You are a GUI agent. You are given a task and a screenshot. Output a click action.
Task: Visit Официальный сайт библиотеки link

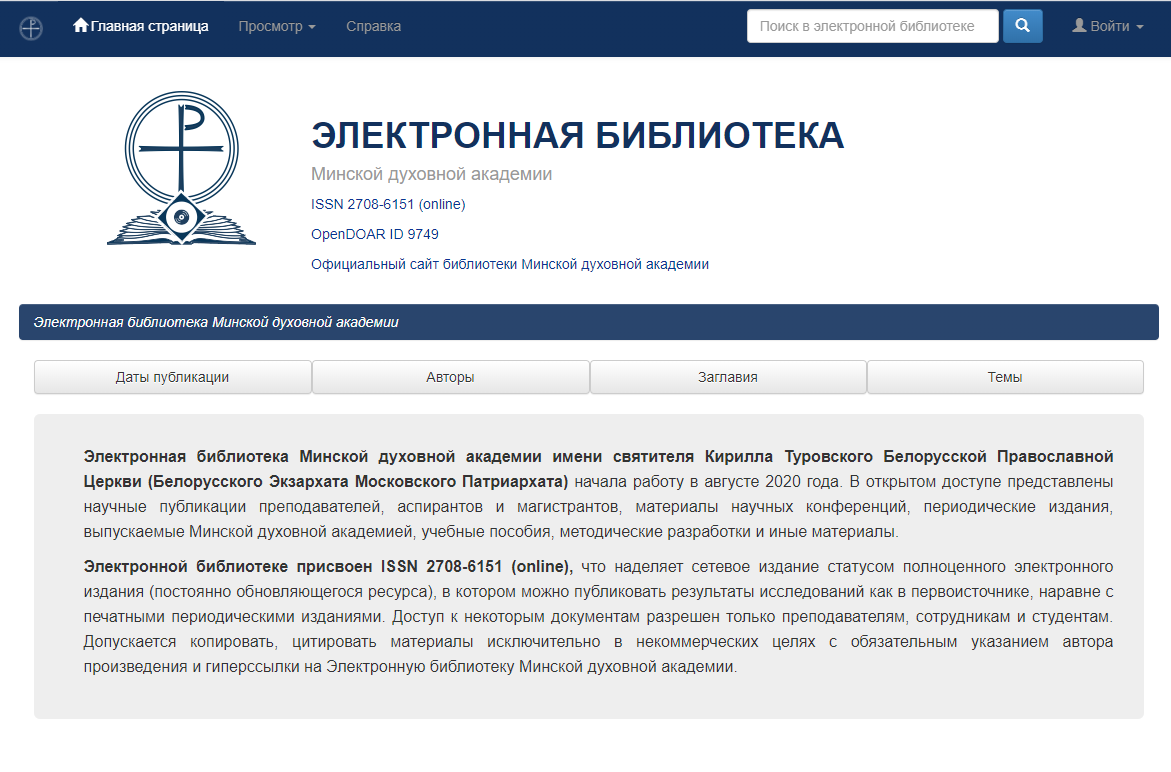510,264
